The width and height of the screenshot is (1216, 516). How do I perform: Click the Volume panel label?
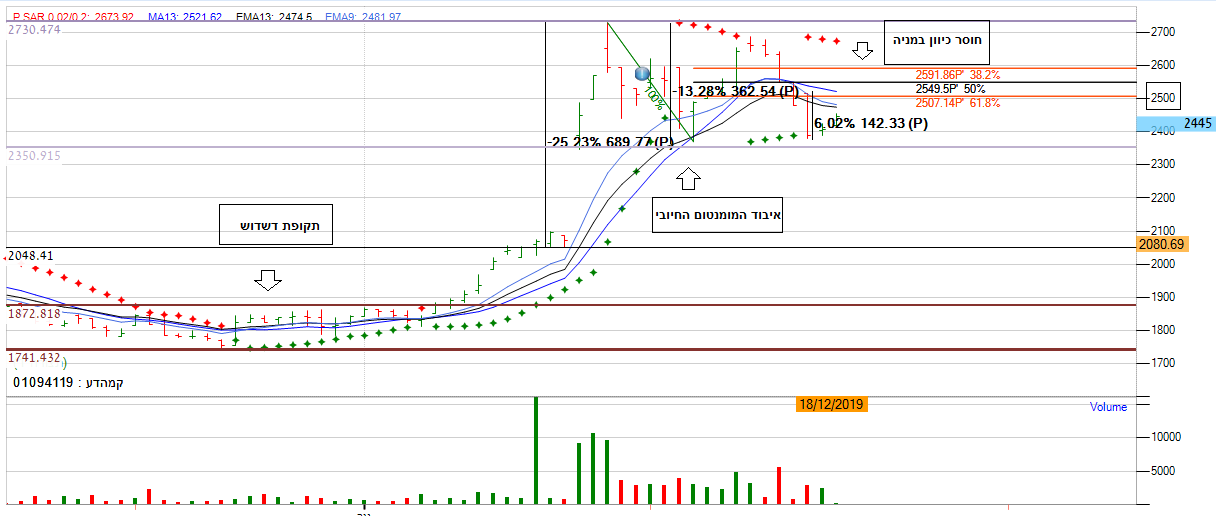1108,407
